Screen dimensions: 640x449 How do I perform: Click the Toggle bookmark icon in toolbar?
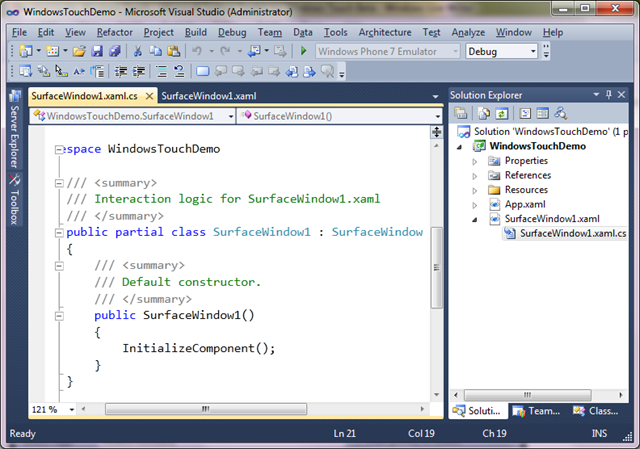point(202,72)
